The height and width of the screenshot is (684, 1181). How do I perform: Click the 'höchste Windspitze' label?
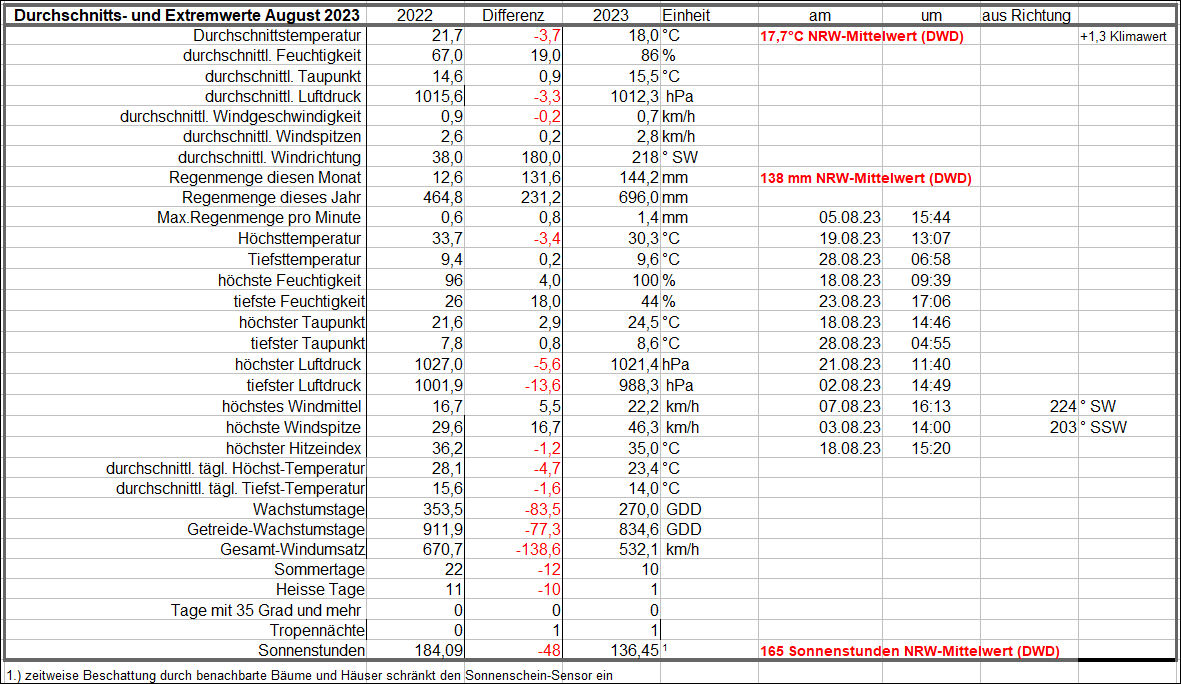[x=294, y=429]
